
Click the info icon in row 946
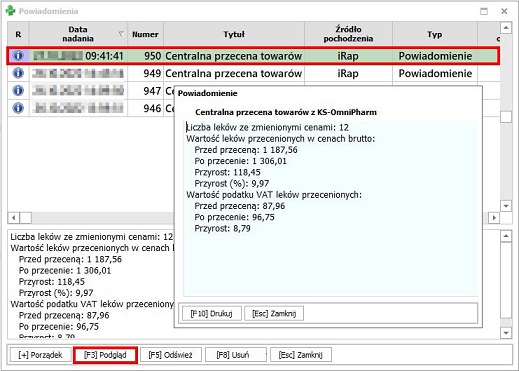[x=18, y=108]
